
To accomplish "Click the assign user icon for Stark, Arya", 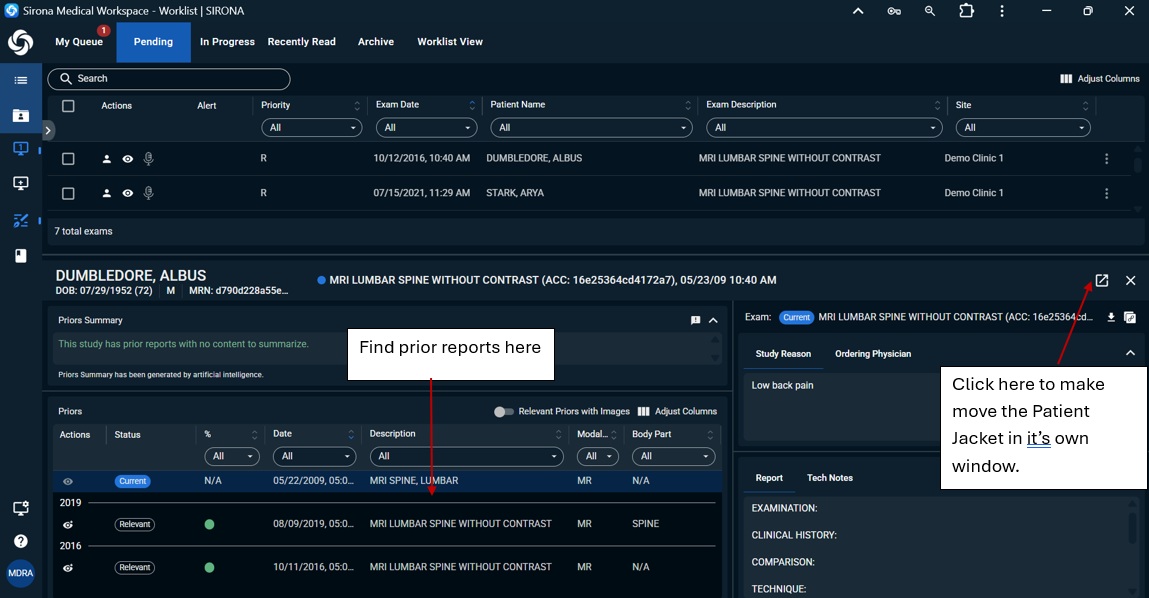I will coord(107,193).
